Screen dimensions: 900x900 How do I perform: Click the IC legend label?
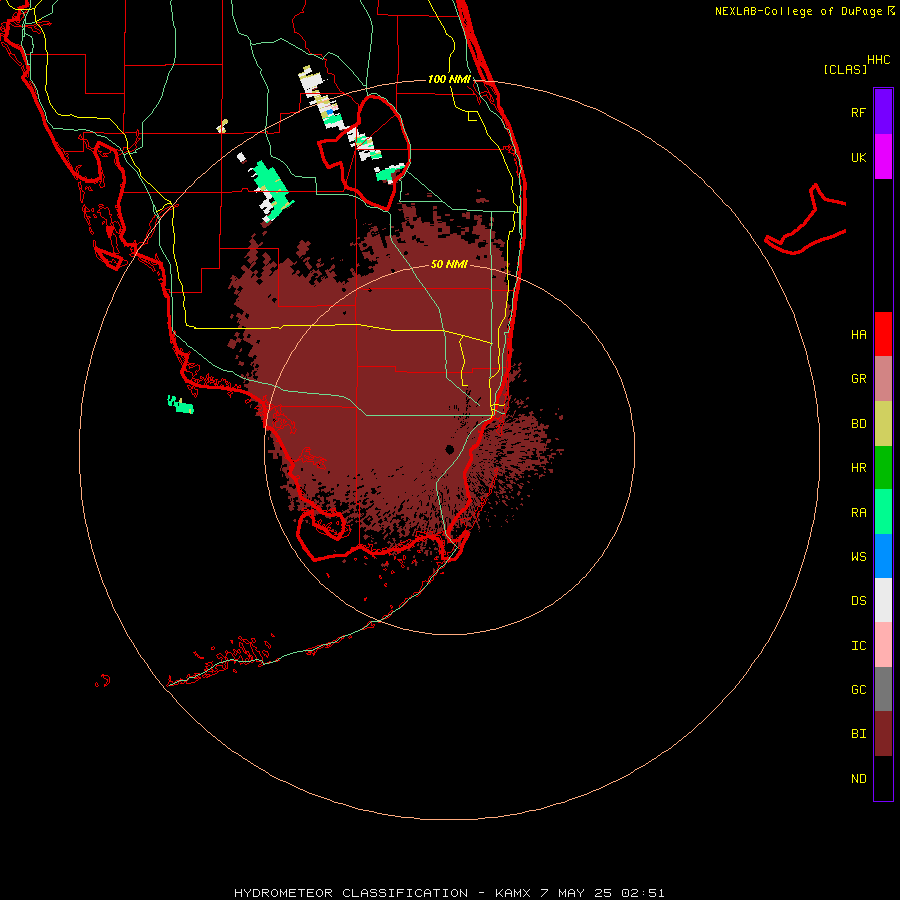[858, 646]
